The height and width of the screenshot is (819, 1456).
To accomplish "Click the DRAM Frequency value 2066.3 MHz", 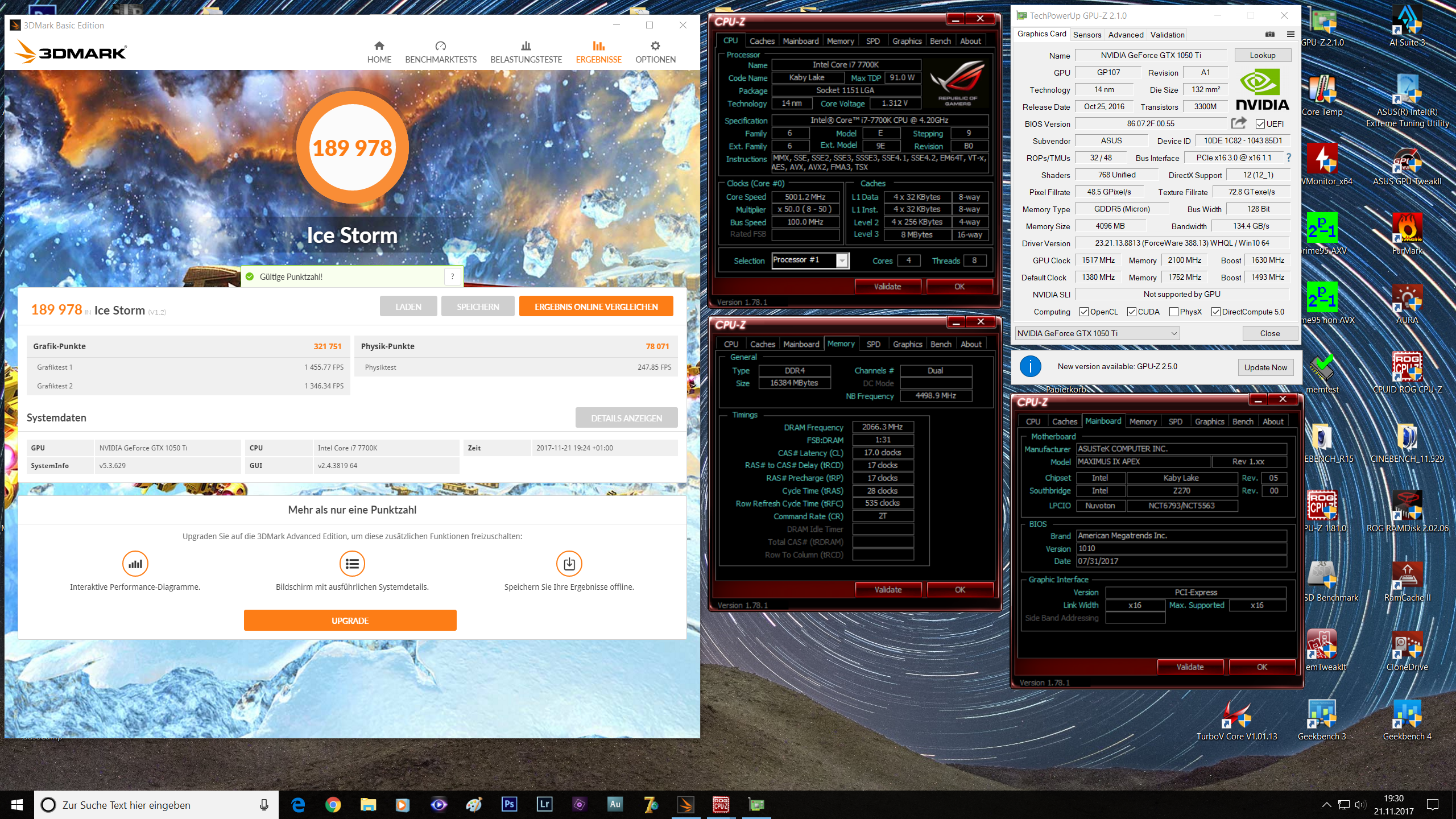I will [882, 427].
